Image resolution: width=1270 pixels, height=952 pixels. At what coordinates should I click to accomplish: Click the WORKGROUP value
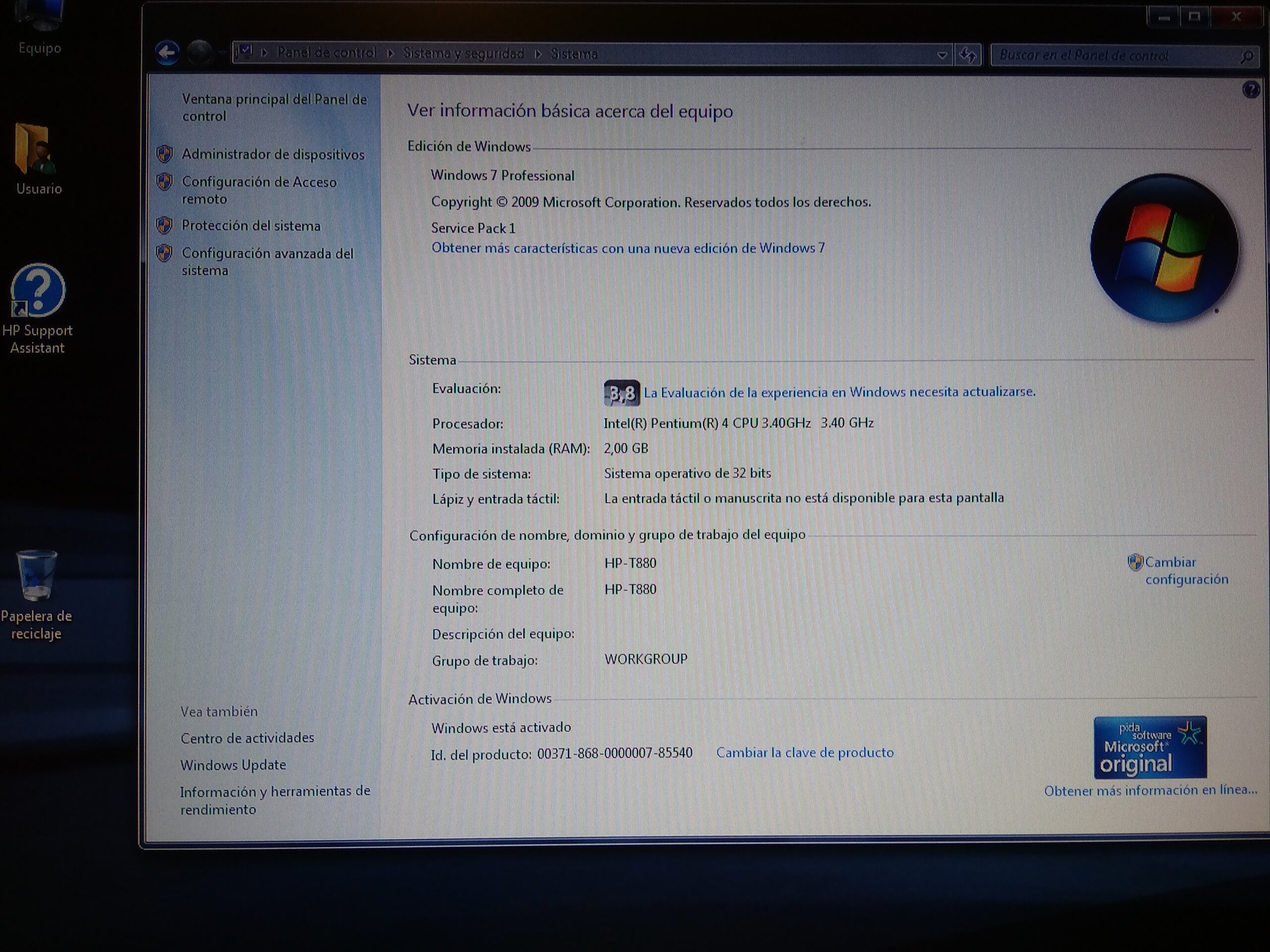[646, 659]
